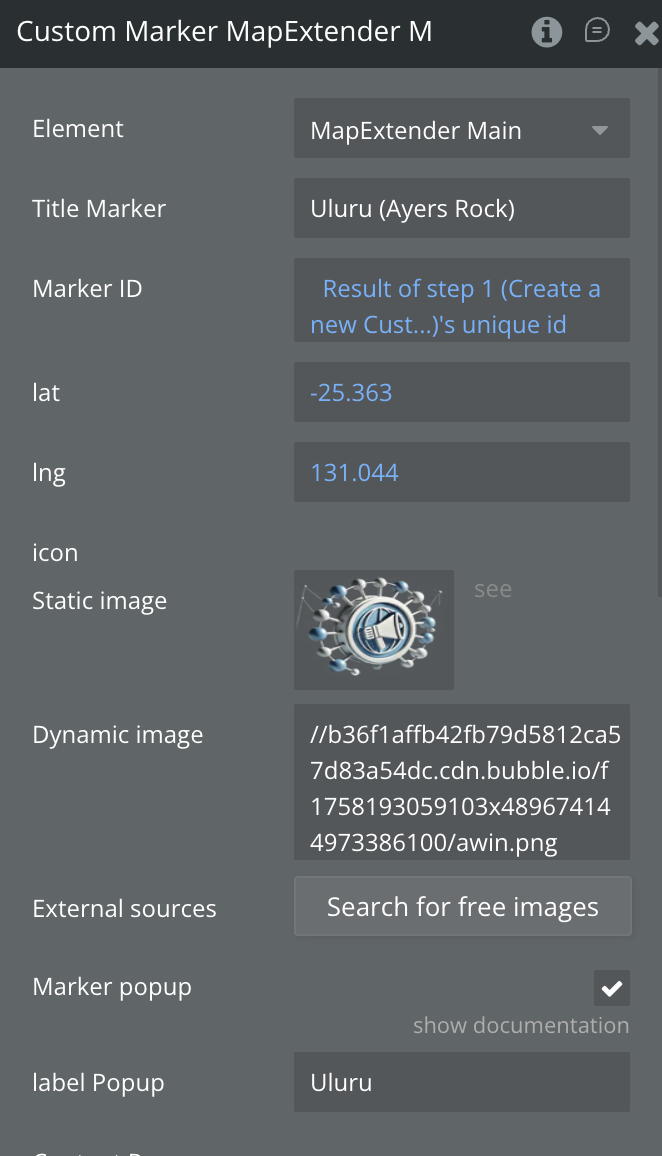This screenshot has height=1156, width=662.
Task: Click the Element dropdown arrow
Action: tap(600, 130)
